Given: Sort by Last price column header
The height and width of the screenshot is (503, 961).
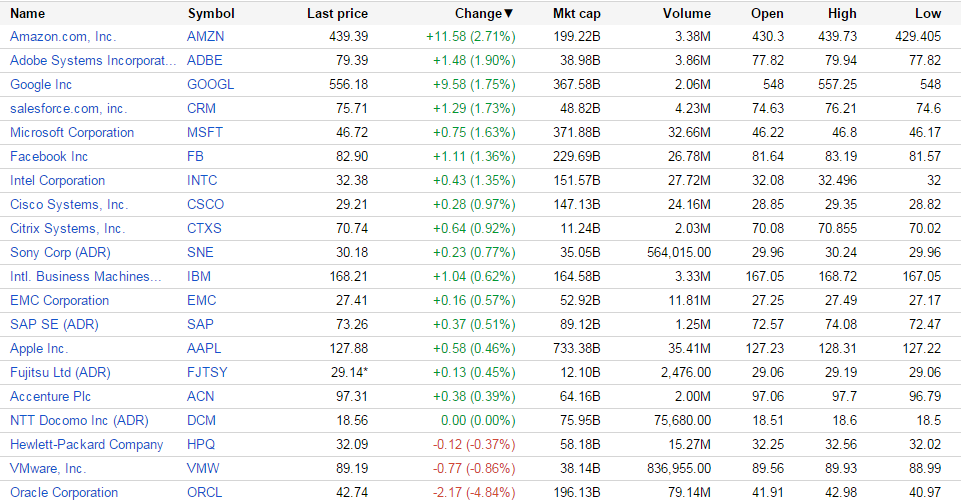Looking at the screenshot, I should pyautogui.click(x=337, y=13).
